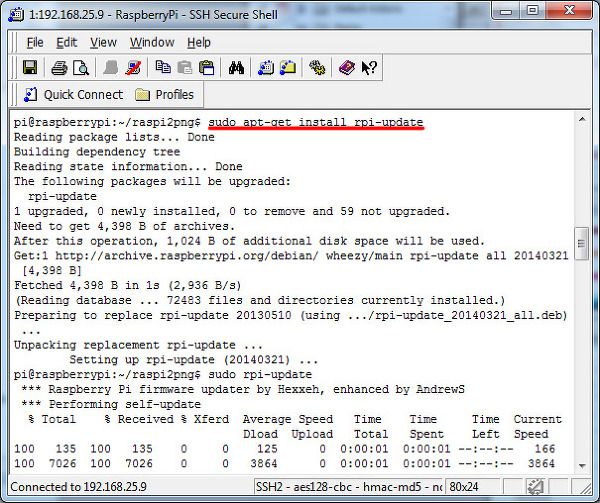Viewport: 600px width, 503px height.
Task: Click 'Raspberry Pi firmware updater by Hexxeh' line
Action: pyautogui.click(x=184, y=390)
